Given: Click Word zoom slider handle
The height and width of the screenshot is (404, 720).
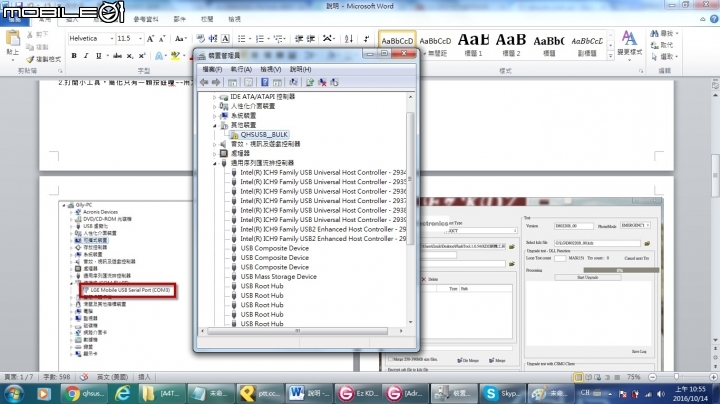Looking at the screenshot, I should tap(676, 377).
